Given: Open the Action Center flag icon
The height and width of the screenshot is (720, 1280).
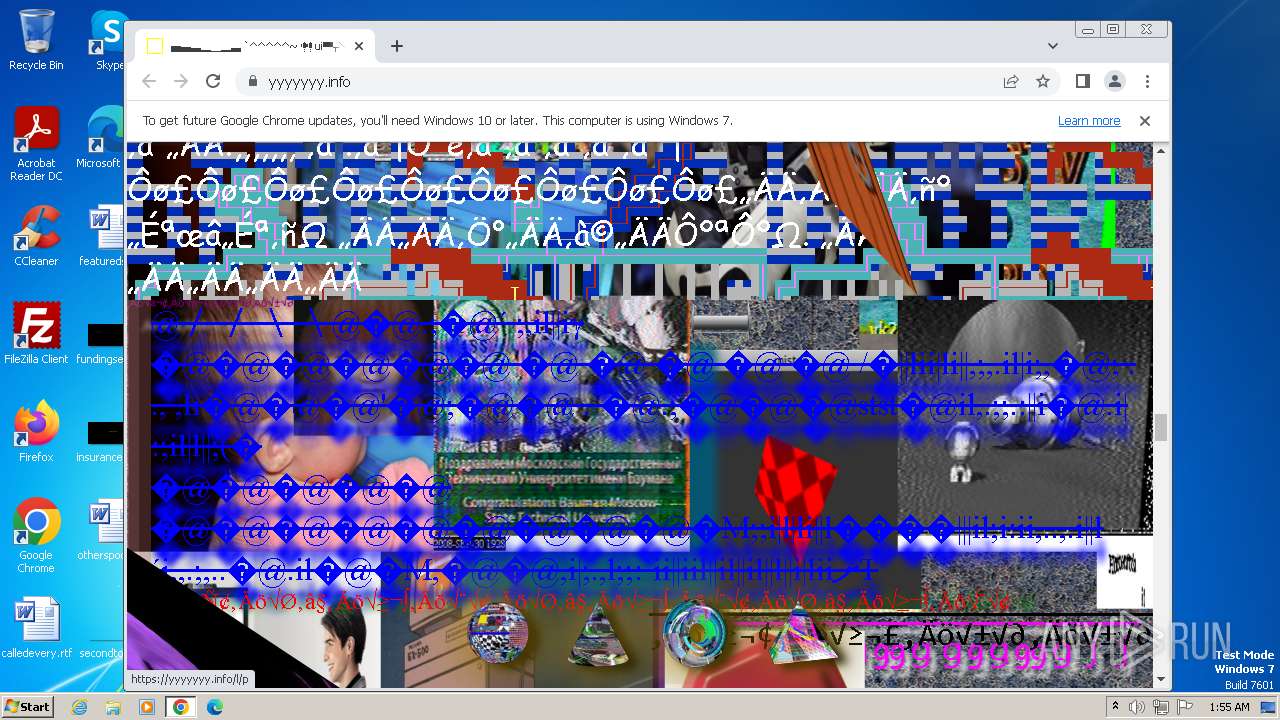Looking at the screenshot, I should 1184,707.
